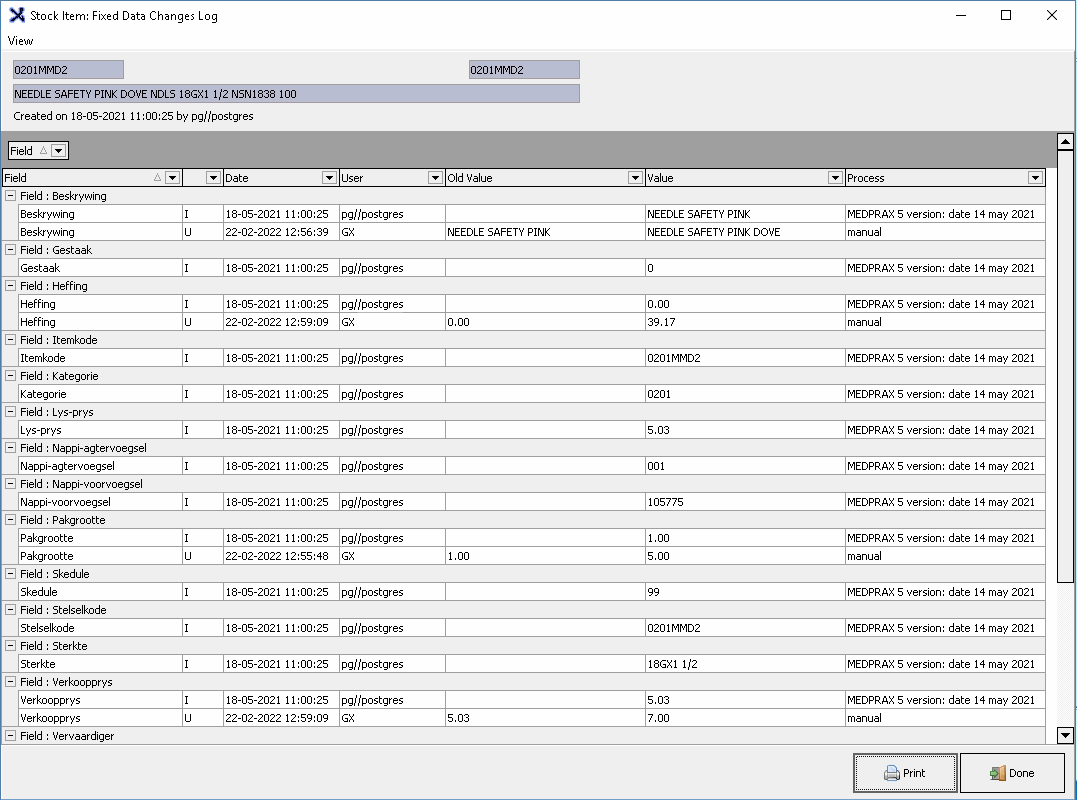Click the Field grouping chip dropdown arrow

tap(59, 151)
